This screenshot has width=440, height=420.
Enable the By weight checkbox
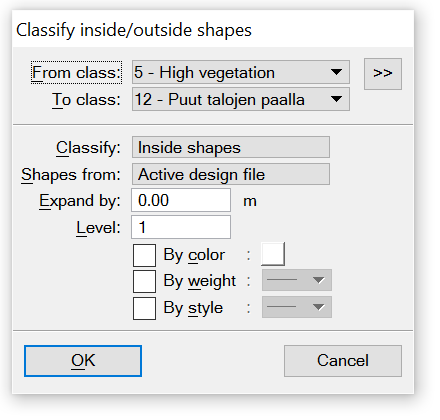point(144,281)
